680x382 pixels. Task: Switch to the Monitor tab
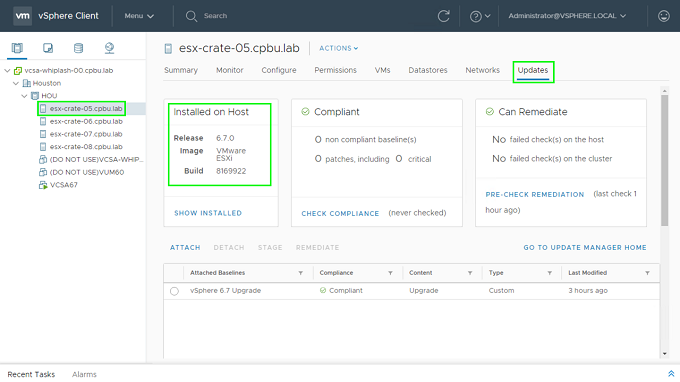tap(230, 70)
